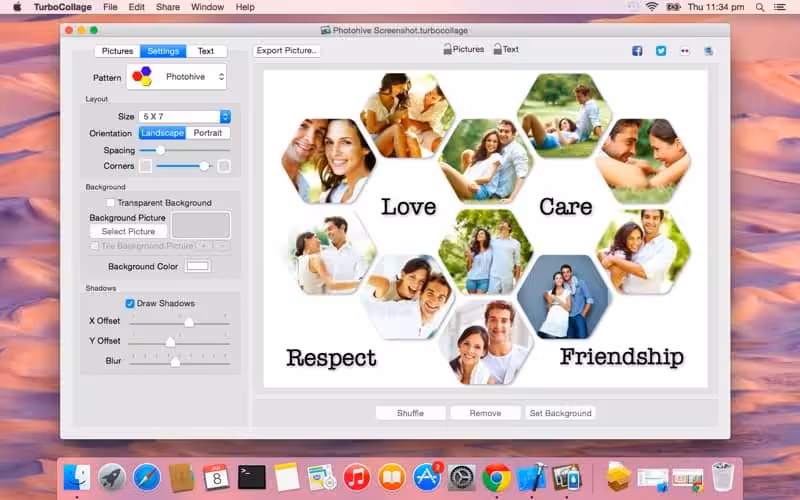Launch iTunes from the dock
The image size is (800, 500).
click(357, 478)
